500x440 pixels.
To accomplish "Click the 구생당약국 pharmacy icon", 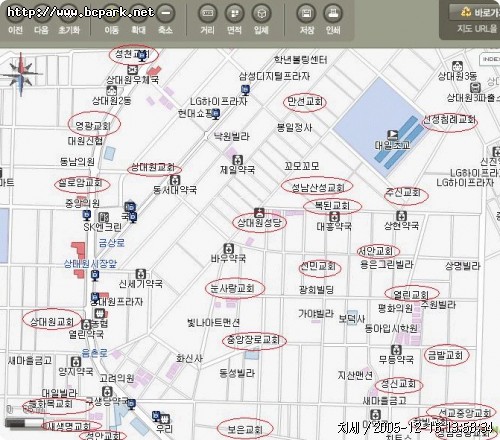I will tap(107, 391).
